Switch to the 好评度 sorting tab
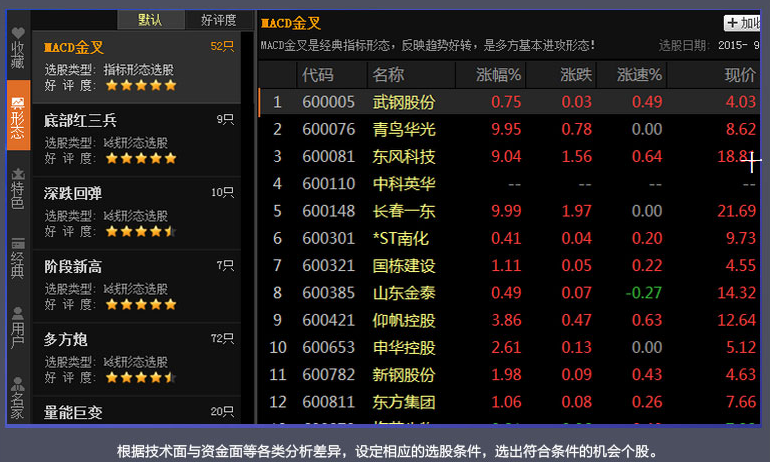The height and width of the screenshot is (462, 770). point(219,20)
